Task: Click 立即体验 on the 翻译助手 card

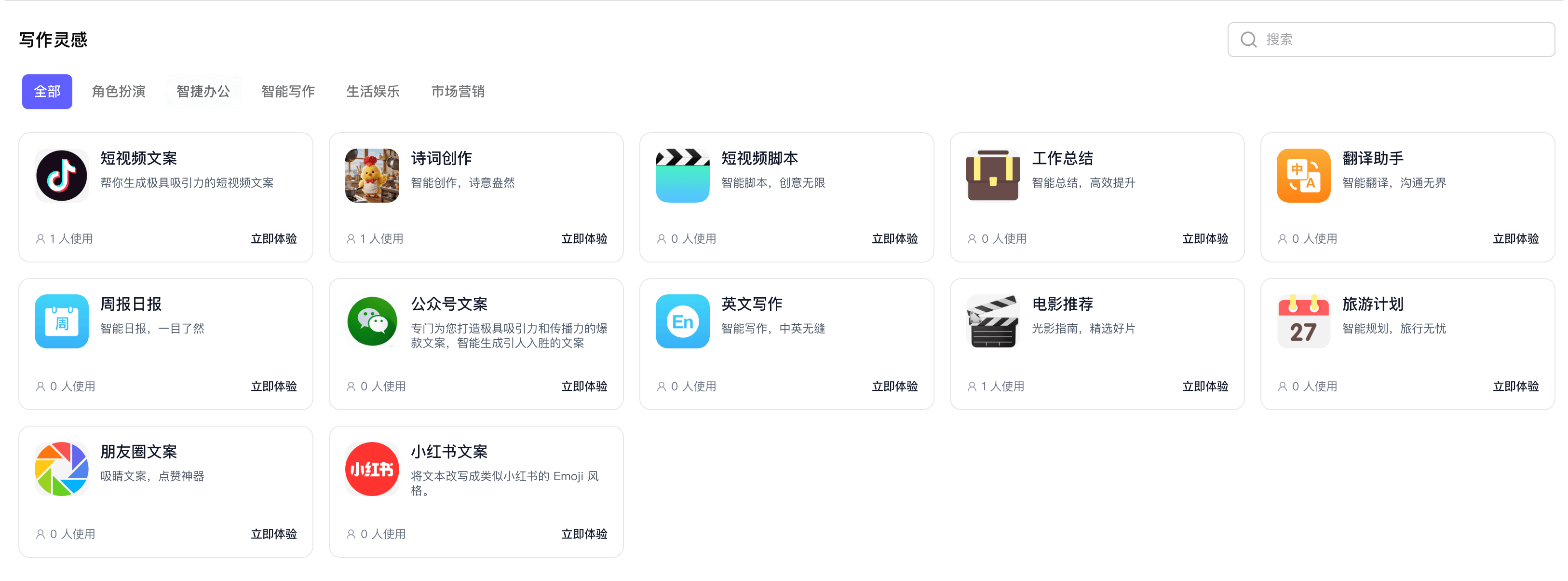Action: 1515,239
